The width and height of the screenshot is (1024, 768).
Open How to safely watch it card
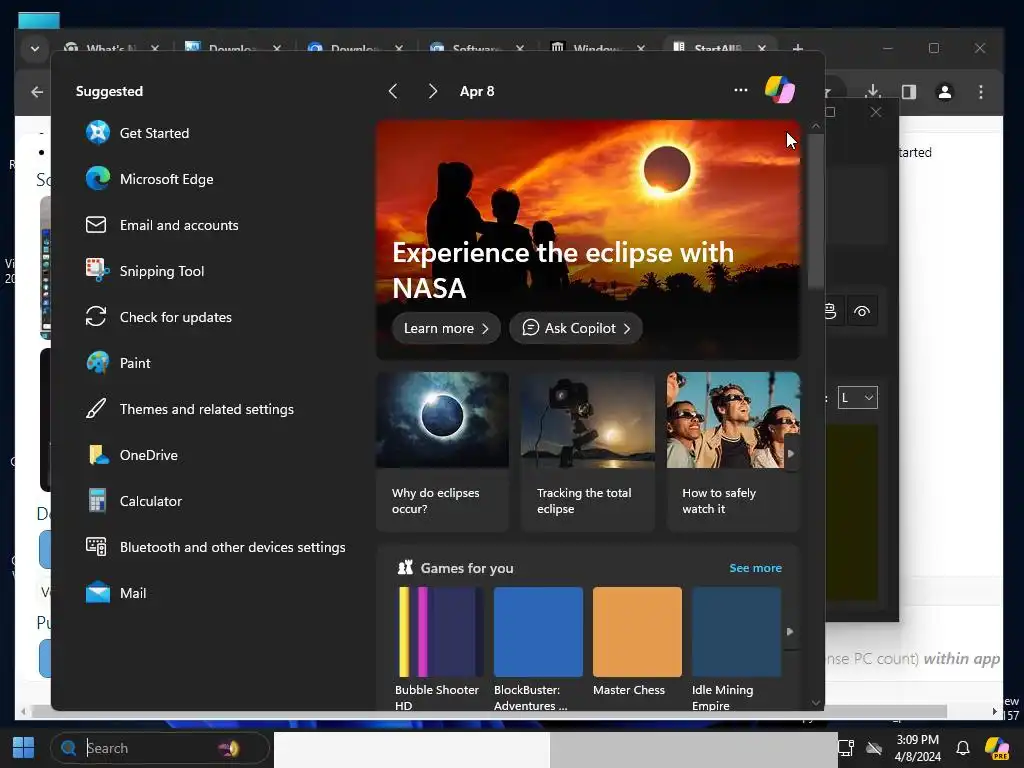coord(733,451)
